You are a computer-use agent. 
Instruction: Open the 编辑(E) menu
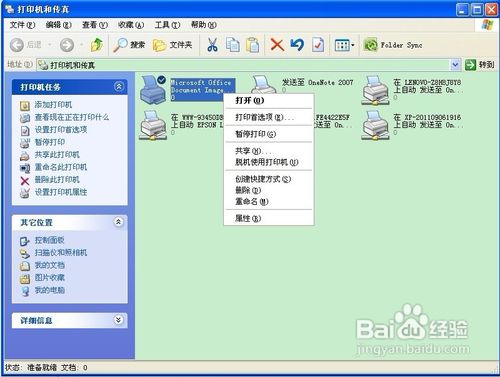click(x=59, y=25)
